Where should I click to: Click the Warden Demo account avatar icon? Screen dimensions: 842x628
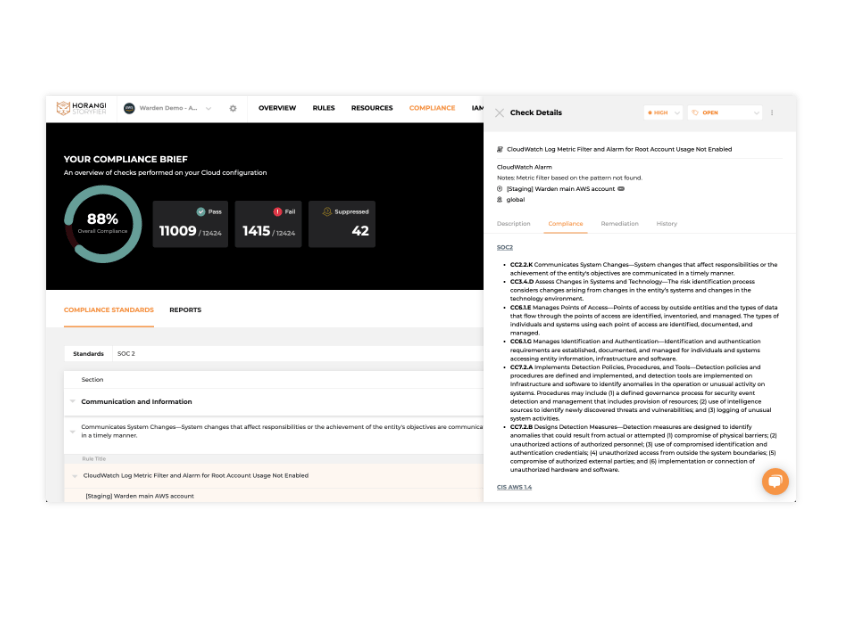[129, 109]
